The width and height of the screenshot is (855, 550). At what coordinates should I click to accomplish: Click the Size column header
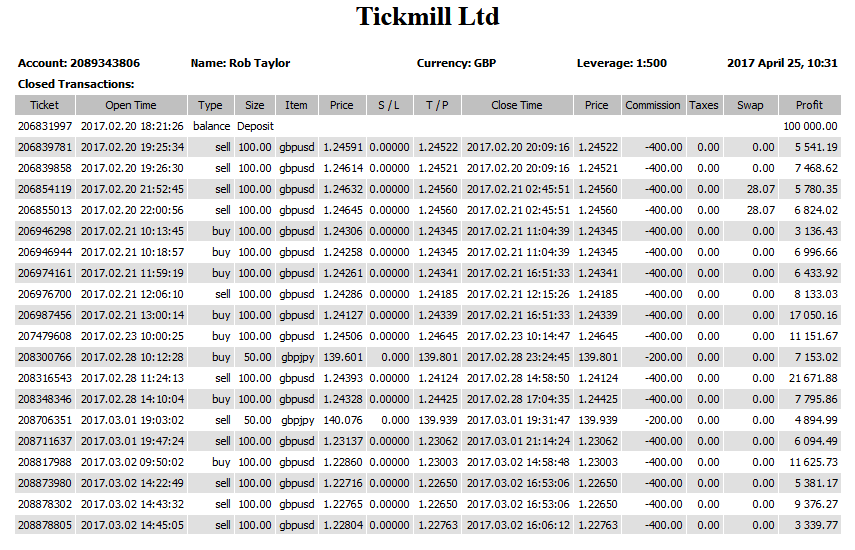(x=255, y=105)
